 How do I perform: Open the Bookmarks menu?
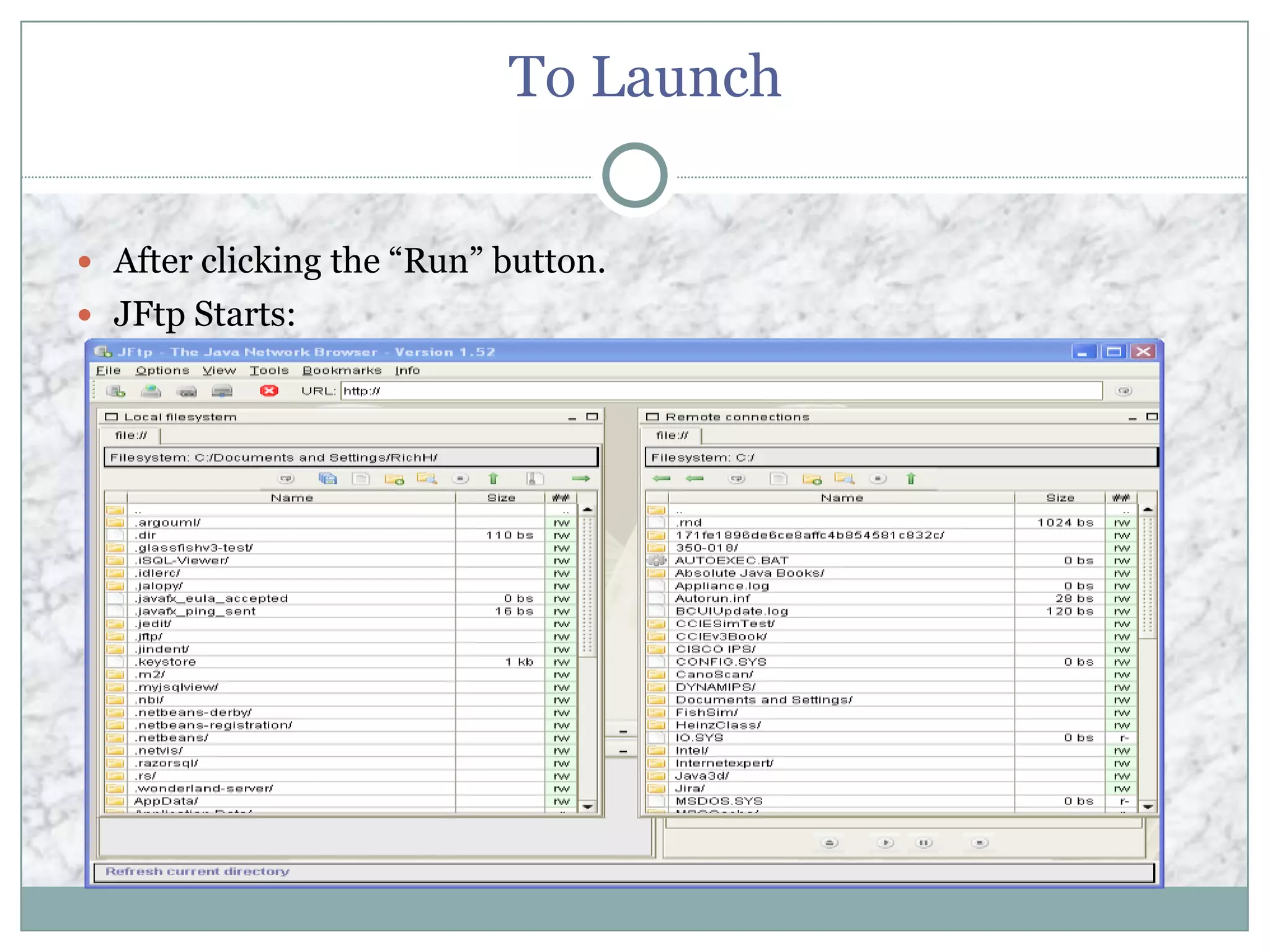[342, 371]
